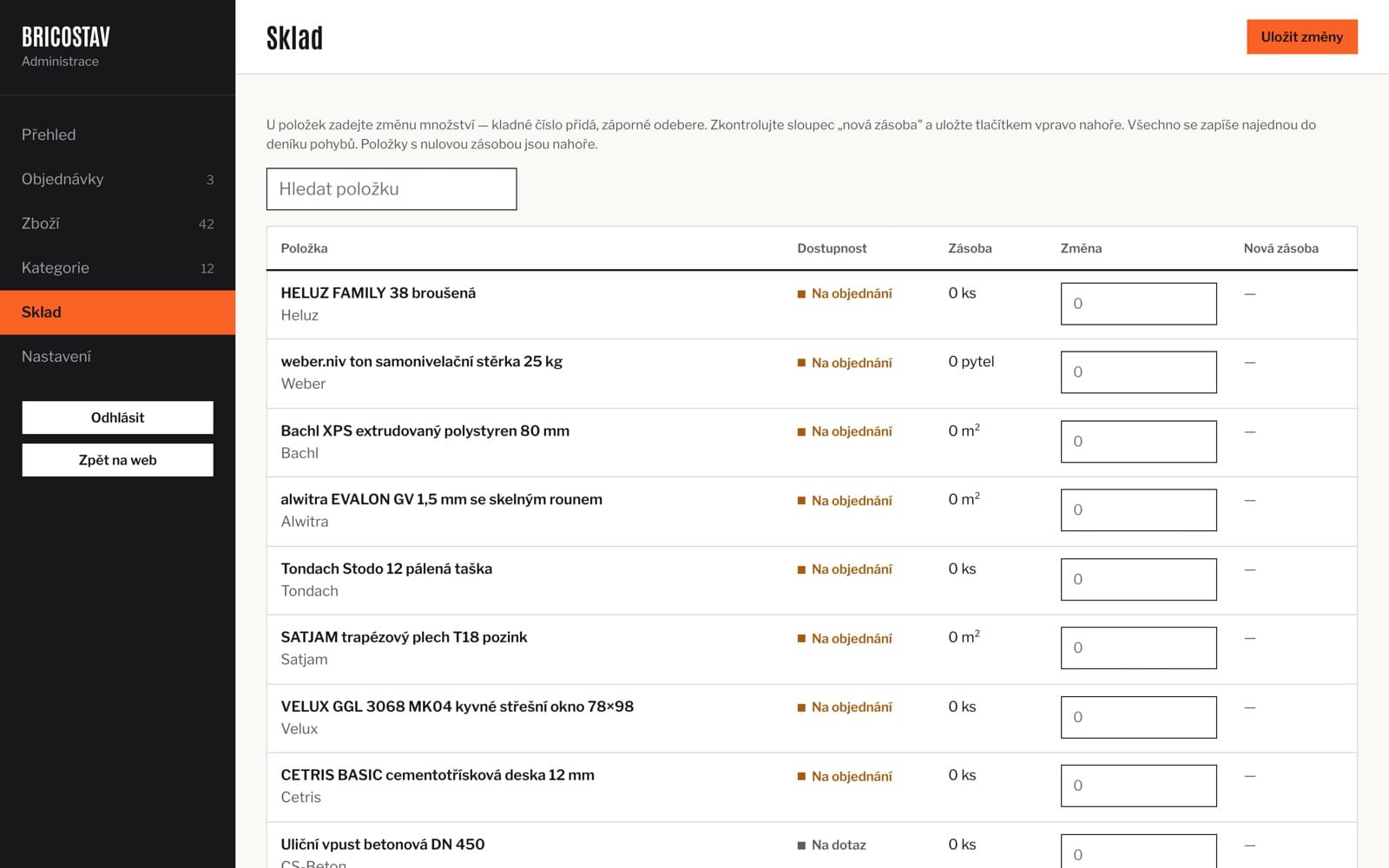The height and width of the screenshot is (868, 1389).
Task: Click Objednávky count badge 3
Action: 209,180
